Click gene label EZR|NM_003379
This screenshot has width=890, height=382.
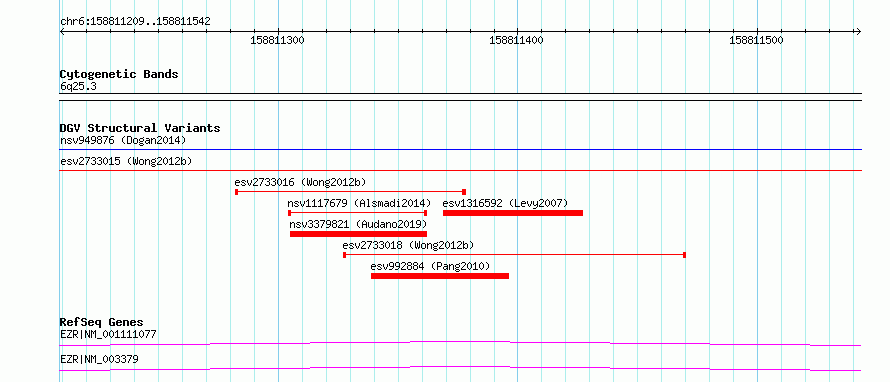point(99,359)
